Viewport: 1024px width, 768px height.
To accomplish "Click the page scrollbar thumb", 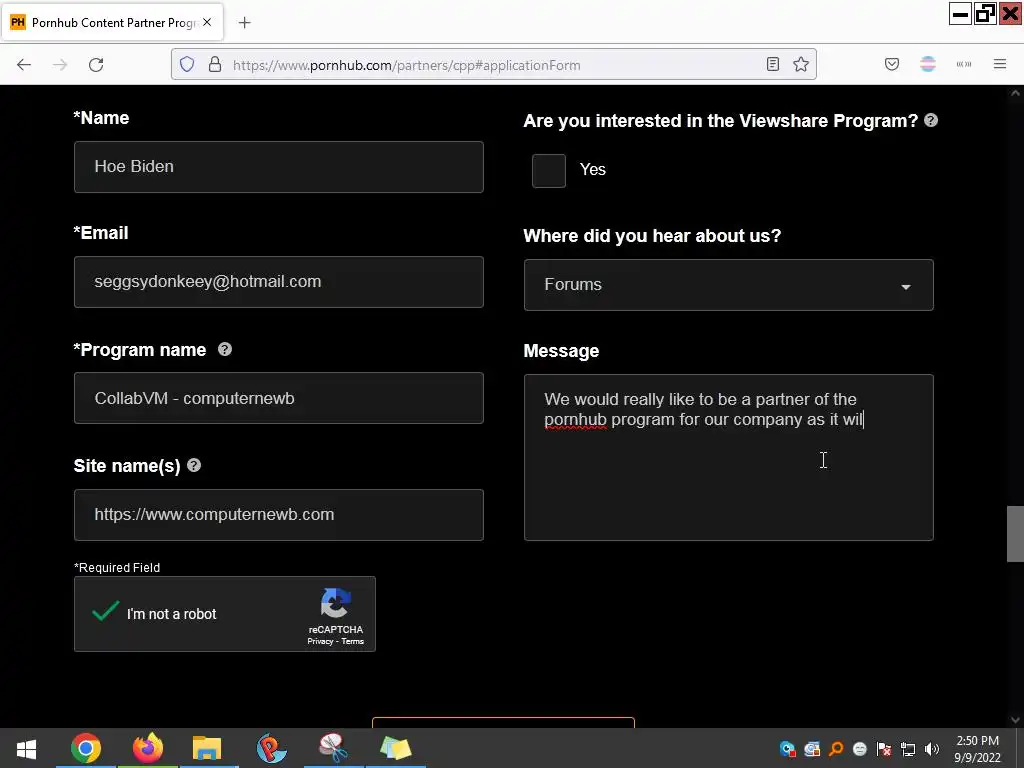I will point(1015,534).
